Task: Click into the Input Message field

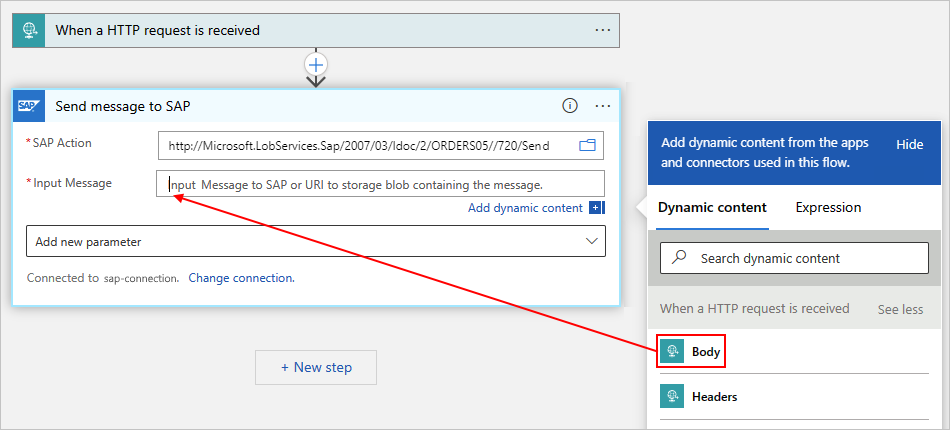Action: click(x=380, y=184)
